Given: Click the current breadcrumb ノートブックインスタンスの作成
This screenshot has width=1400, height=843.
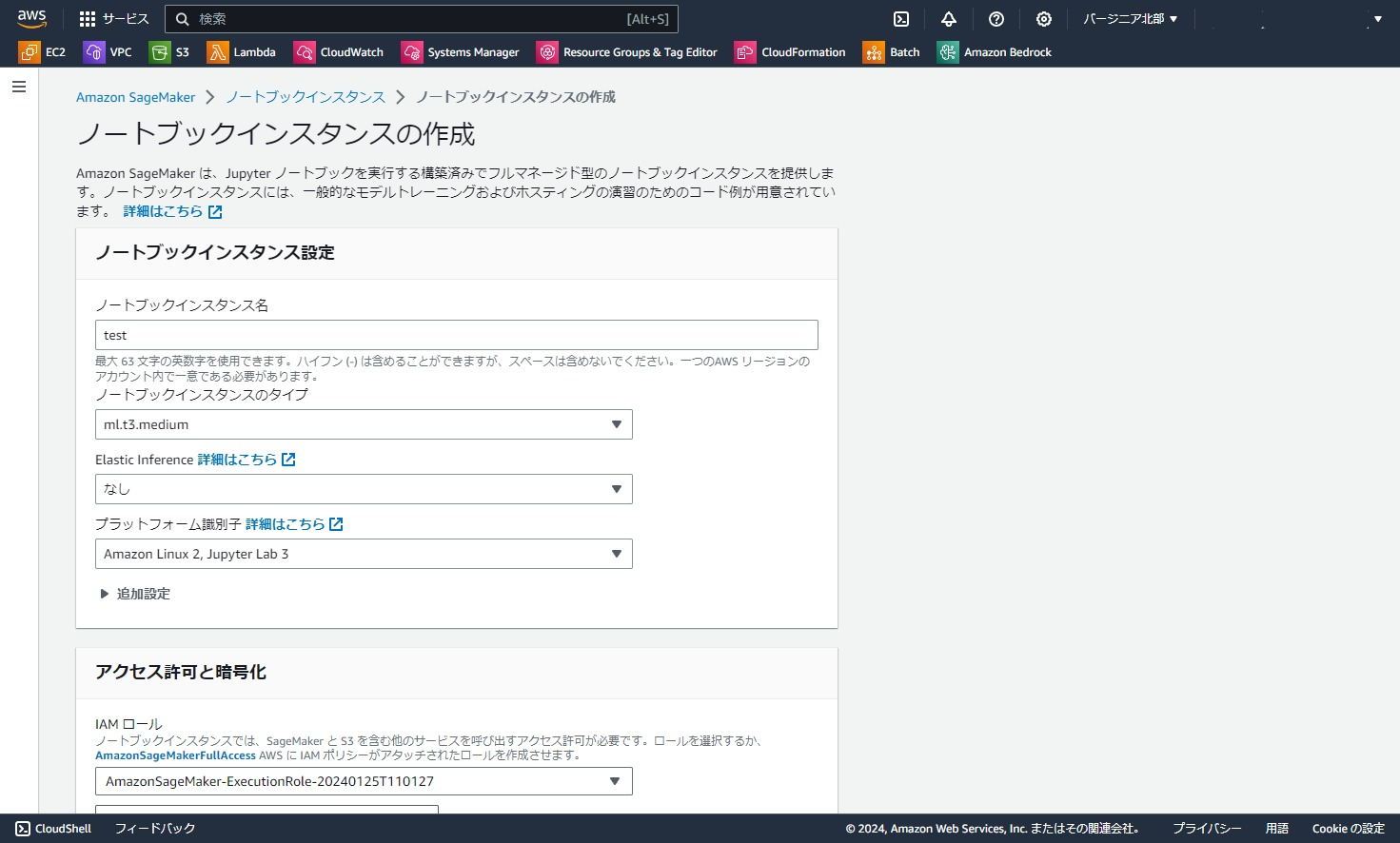Looking at the screenshot, I should [516, 97].
